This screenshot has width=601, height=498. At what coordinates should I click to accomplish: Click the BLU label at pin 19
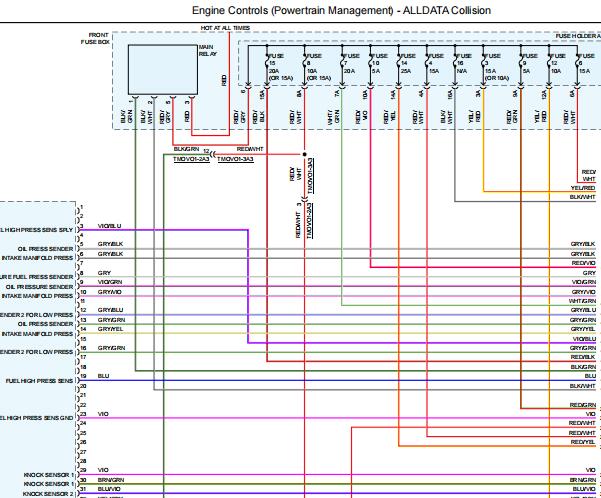pyautogui.click(x=103, y=376)
